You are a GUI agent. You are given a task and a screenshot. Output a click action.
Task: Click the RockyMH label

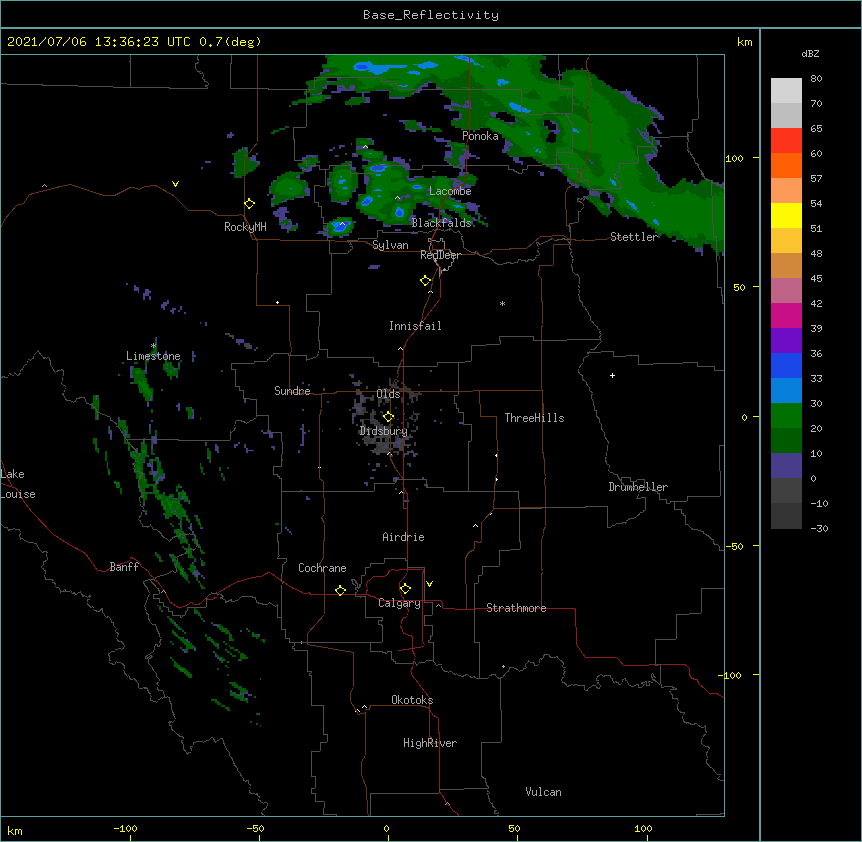[245, 227]
